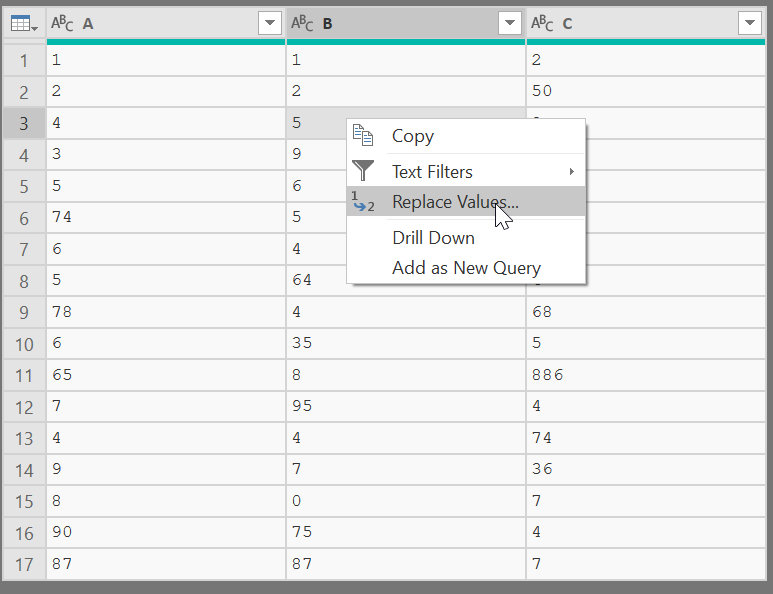
Task: Click cell value 7 in row 12 column A
Action: click(x=57, y=406)
